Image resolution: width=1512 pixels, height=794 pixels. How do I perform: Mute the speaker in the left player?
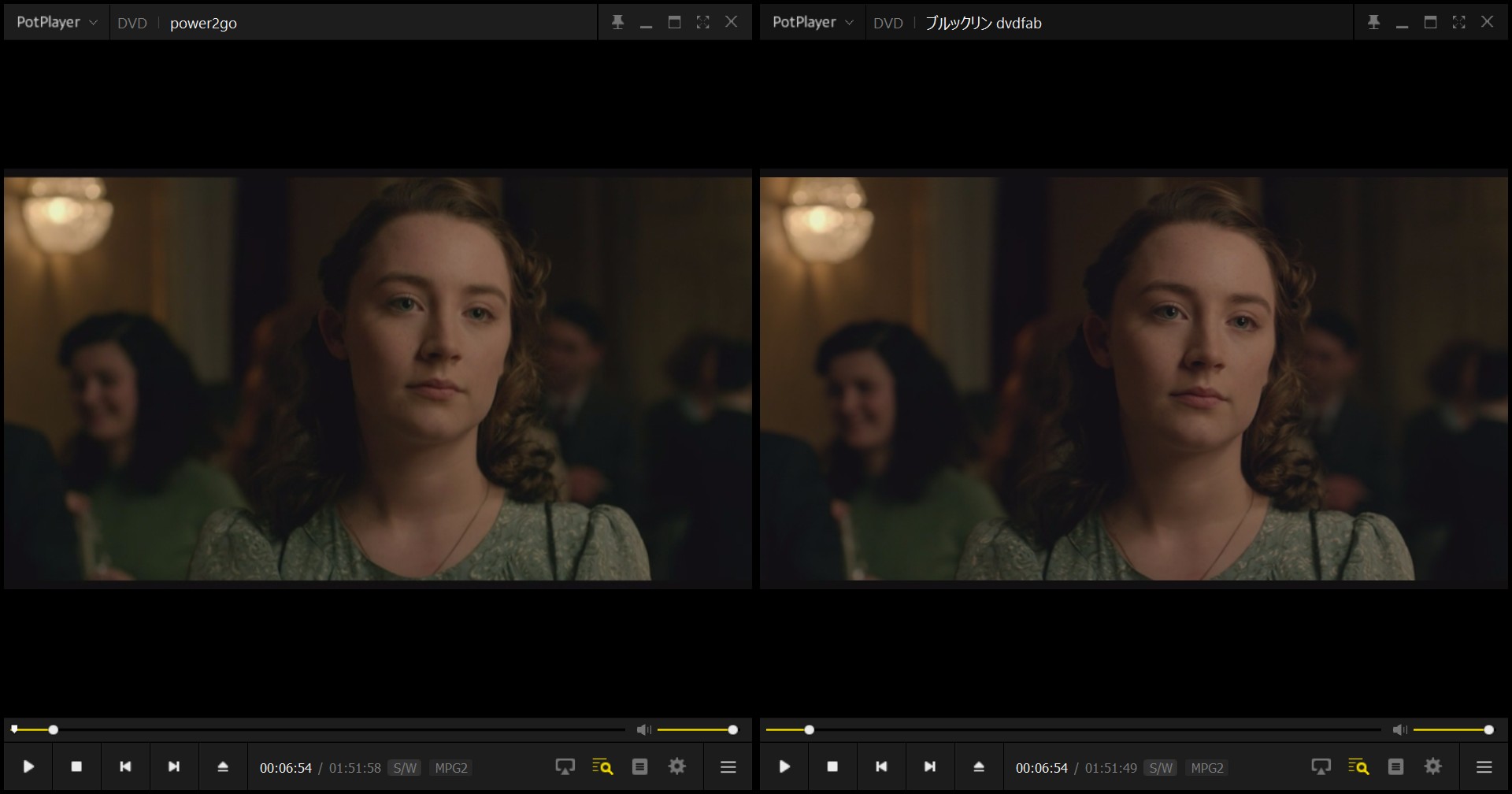(x=643, y=730)
